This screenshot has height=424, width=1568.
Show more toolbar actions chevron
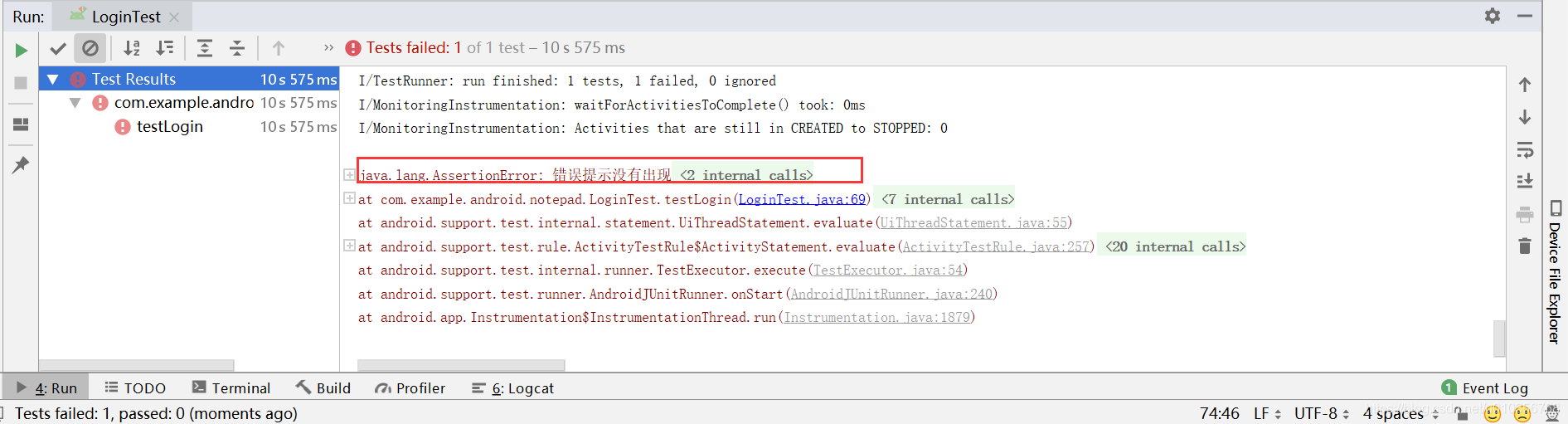328,48
